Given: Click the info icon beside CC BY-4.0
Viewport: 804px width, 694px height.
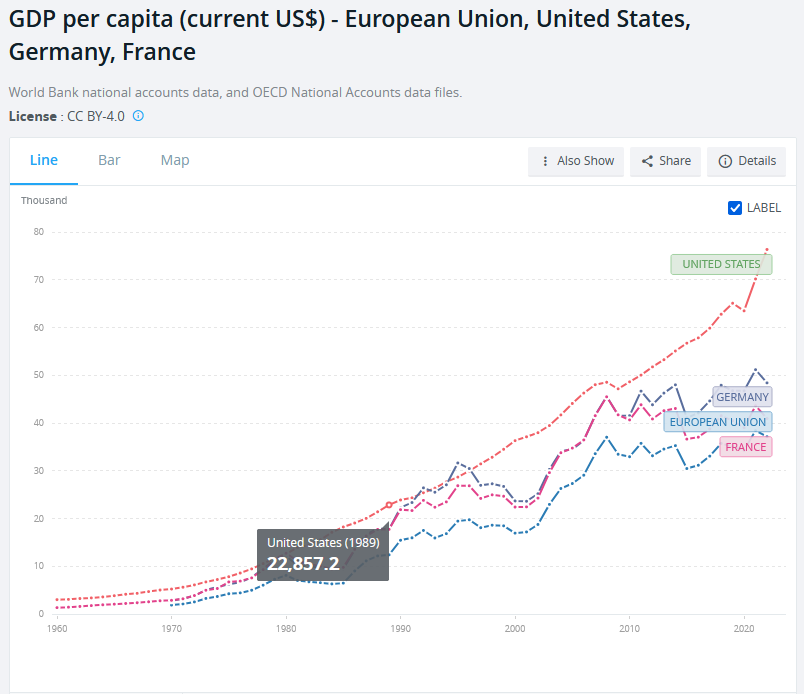Looking at the screenshot, I should [x=138, y=116].
